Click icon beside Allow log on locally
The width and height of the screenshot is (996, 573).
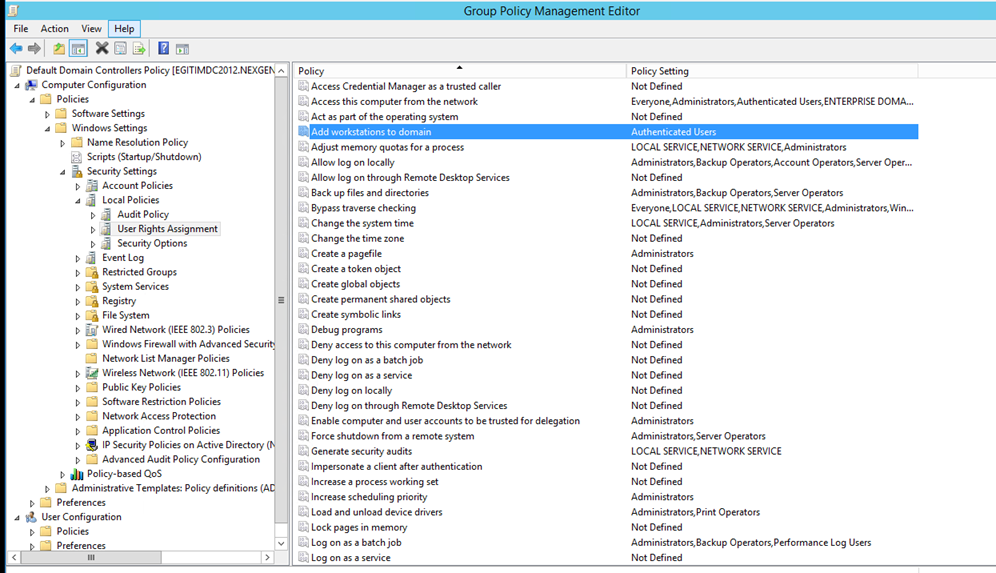tap(304, 162)
